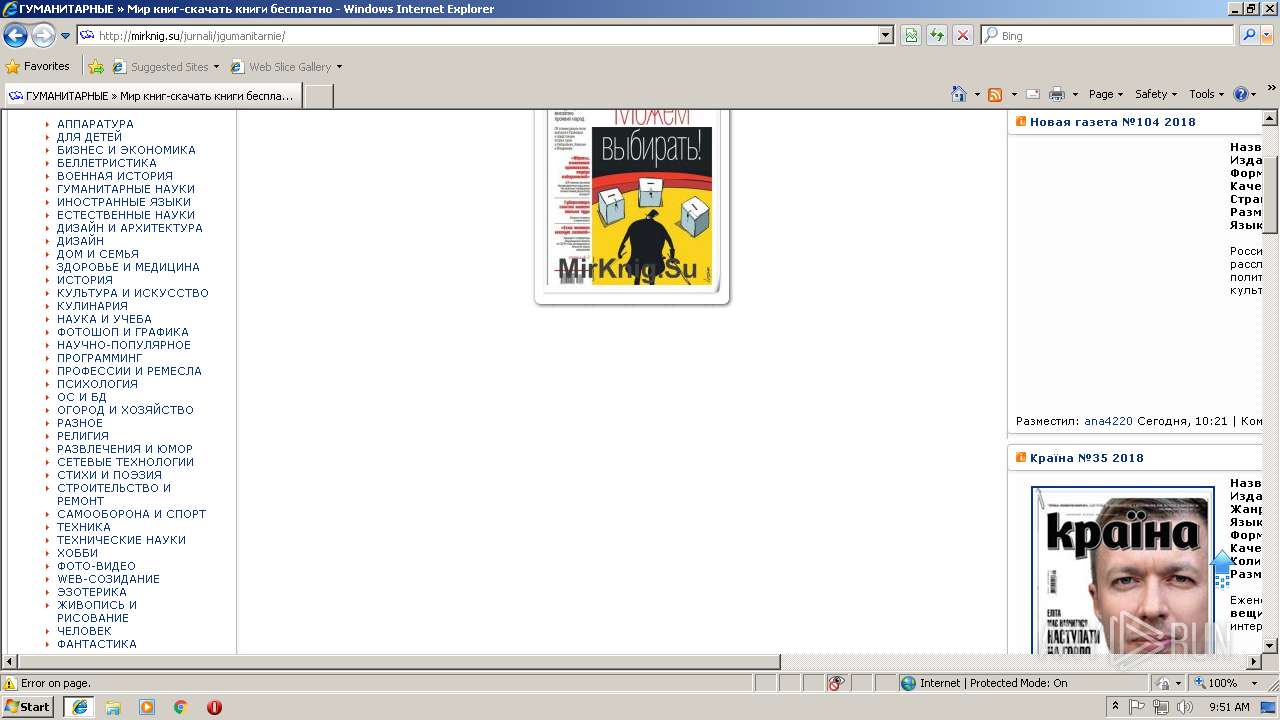This screenshot has width=1280, height=720.
Task: Start search with the magnifier icon
Action: [x=1248, y=35]
